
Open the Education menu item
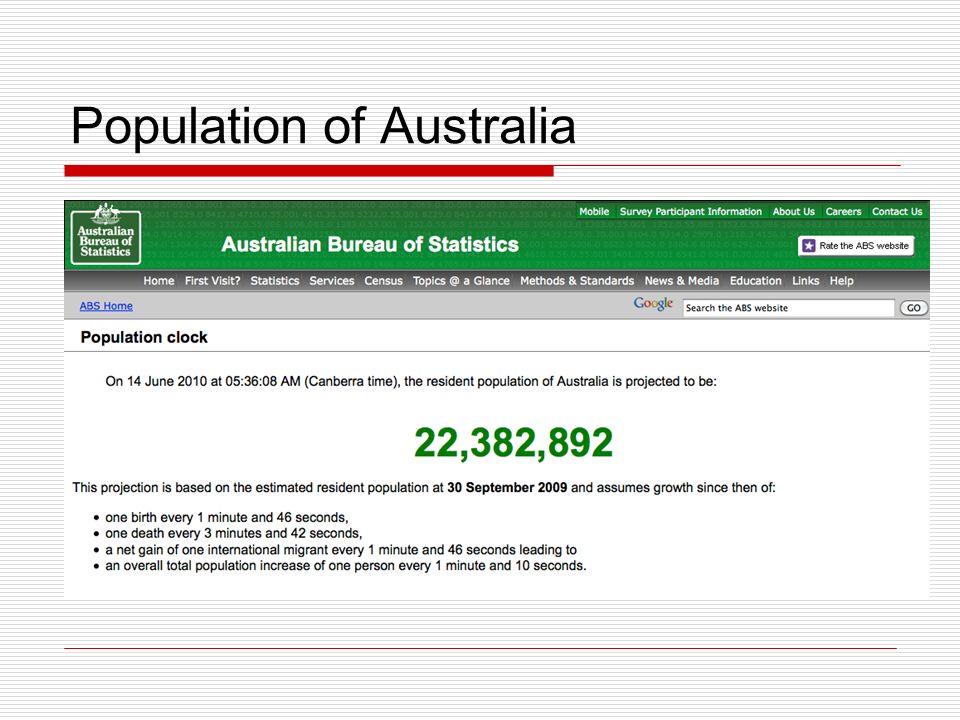756,280
